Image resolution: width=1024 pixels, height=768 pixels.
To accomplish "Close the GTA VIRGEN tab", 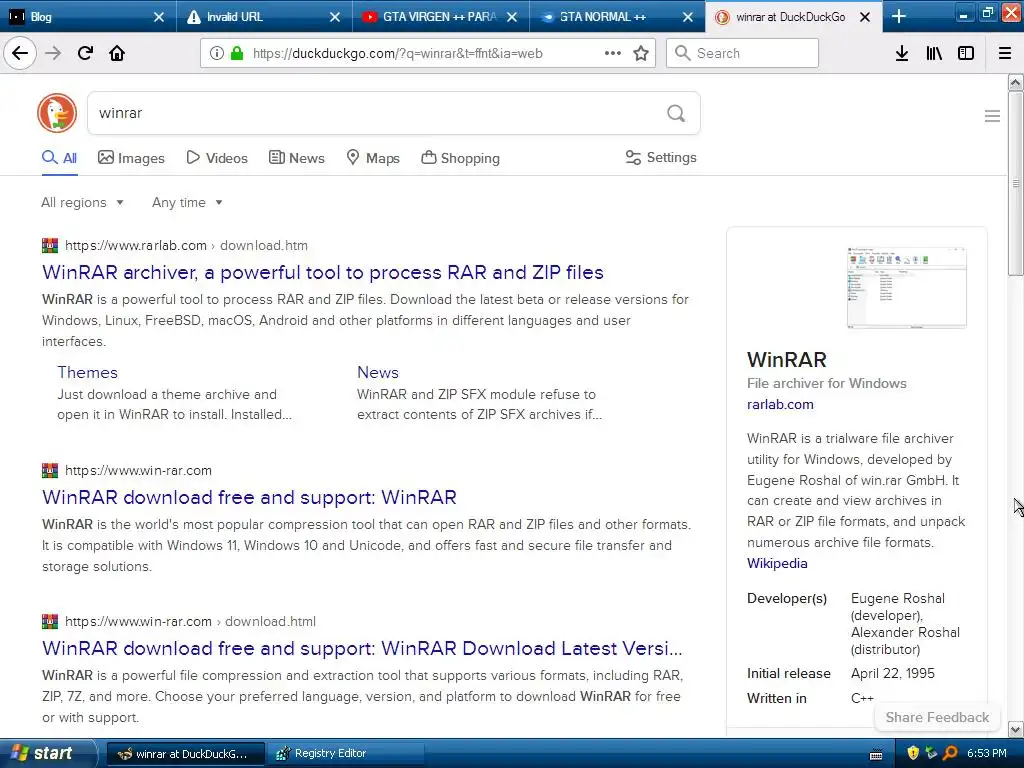I will tap(512, 17).
